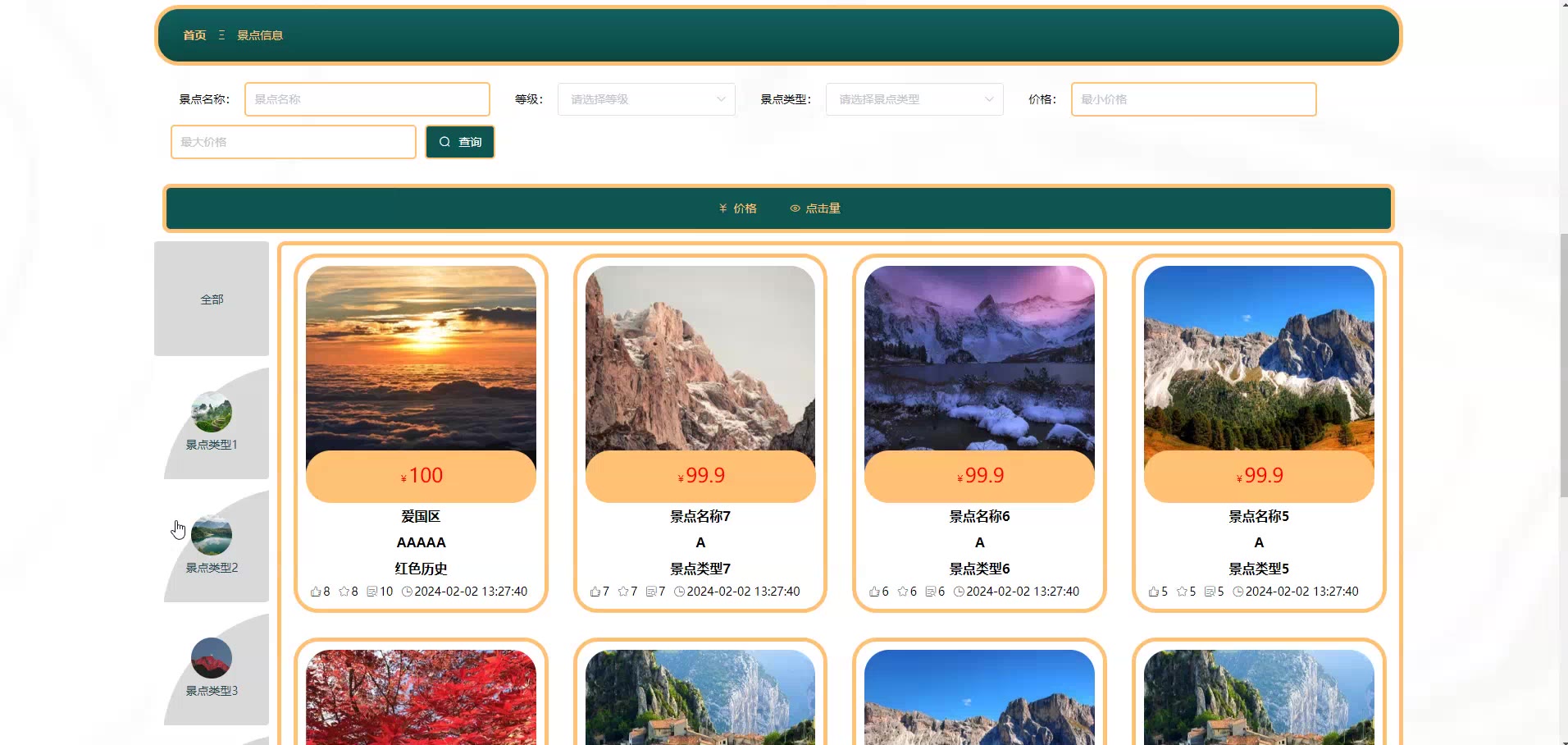This screenshot has width=1568, height=745.
Task: Click the 景点名称6 price ¥99.9 badge
Action: coord(979,476)
